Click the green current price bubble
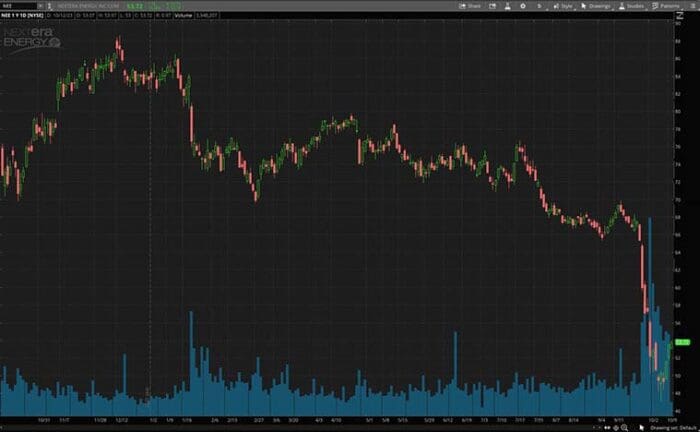 click(683, 342)
